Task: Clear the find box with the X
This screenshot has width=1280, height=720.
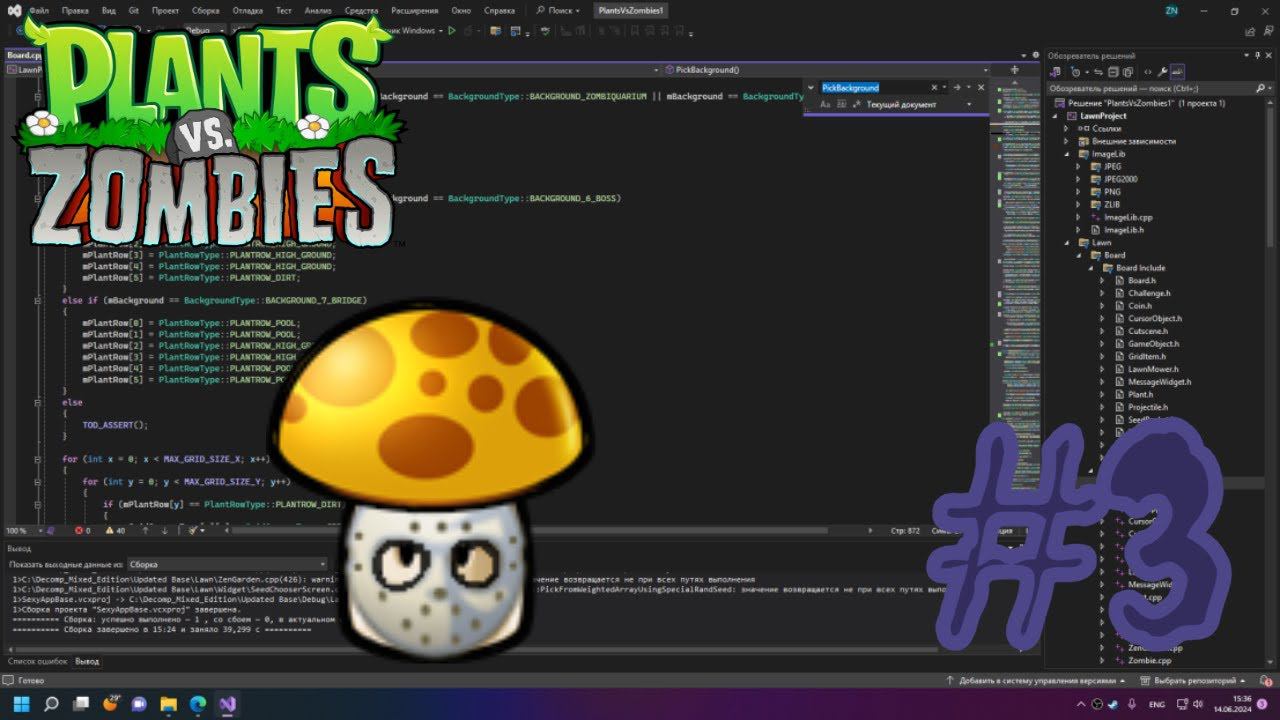Action: tap(935, 87)
